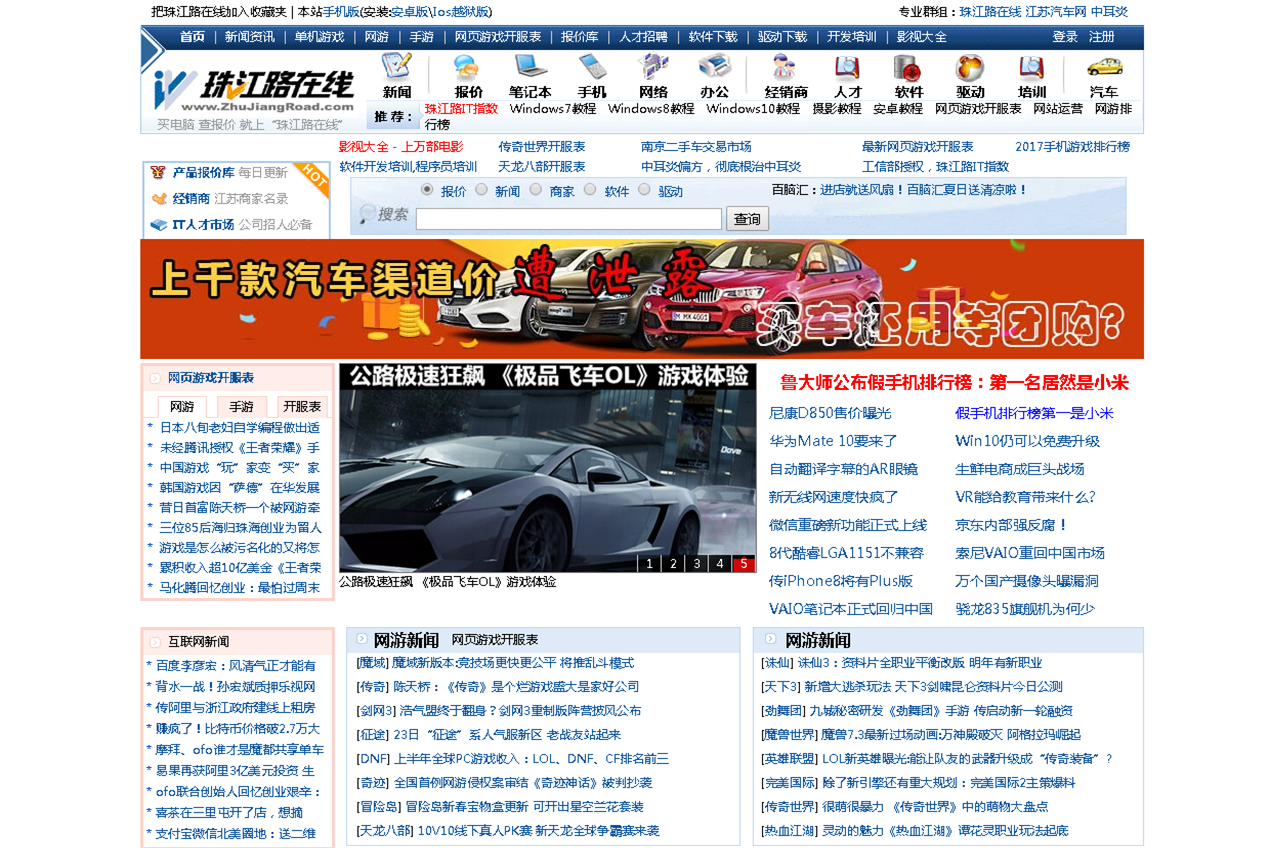Screen dimensions: 1270x848
Task: Click the search keyword input field
Action: [x=569, y=219]
